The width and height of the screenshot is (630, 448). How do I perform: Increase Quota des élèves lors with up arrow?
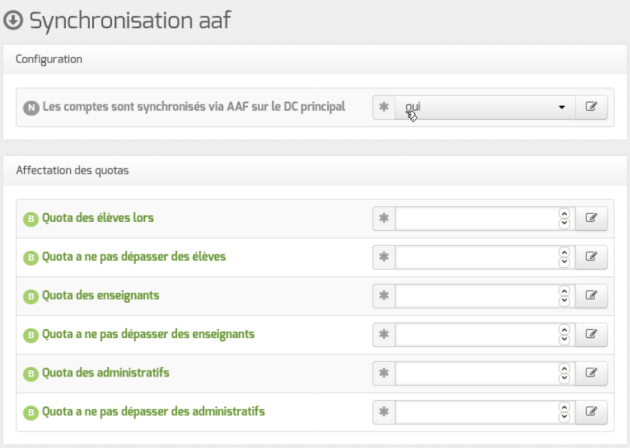(564, 214)
